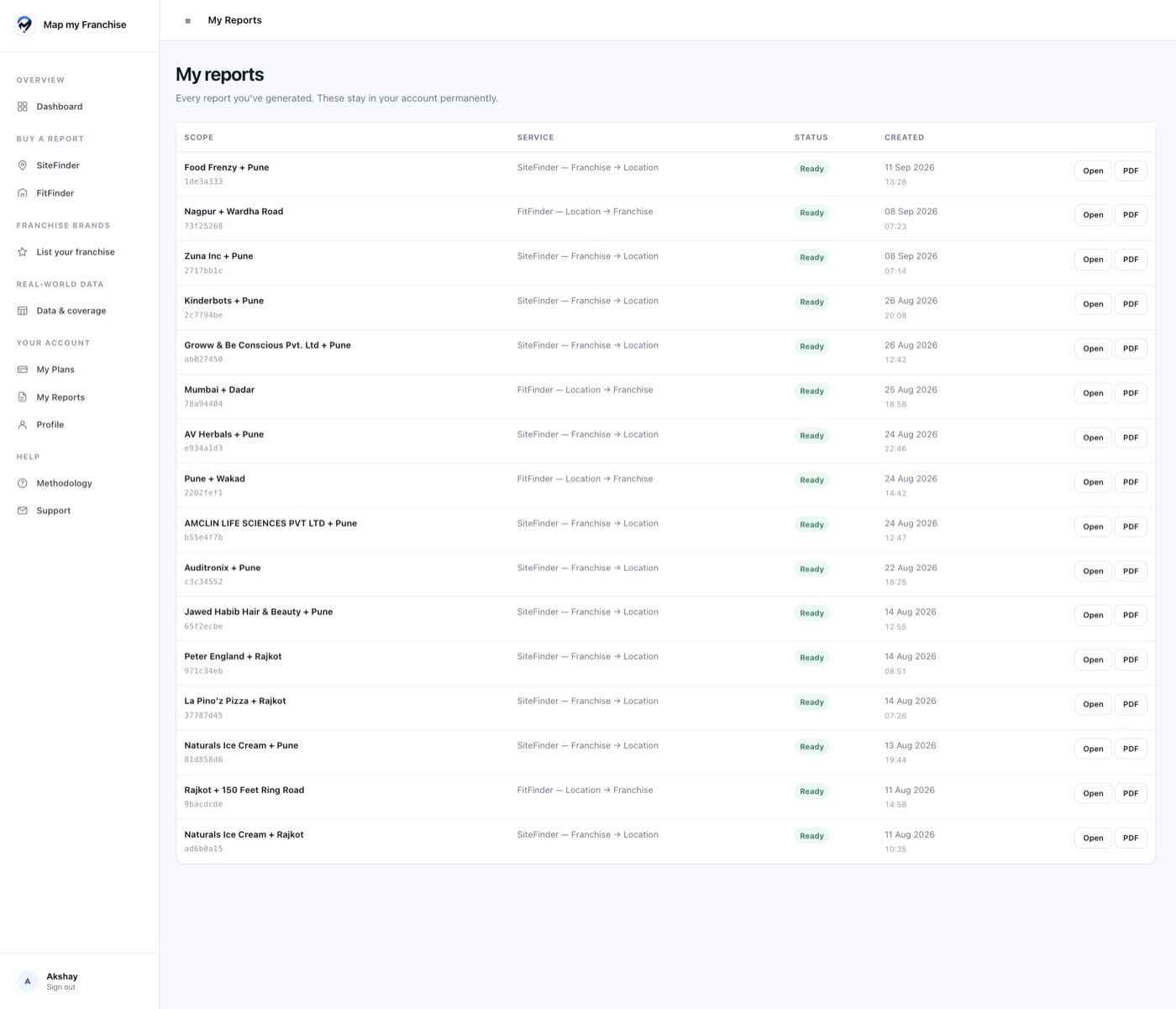Open the Mumbai + Dadar report

point(1093,393)
